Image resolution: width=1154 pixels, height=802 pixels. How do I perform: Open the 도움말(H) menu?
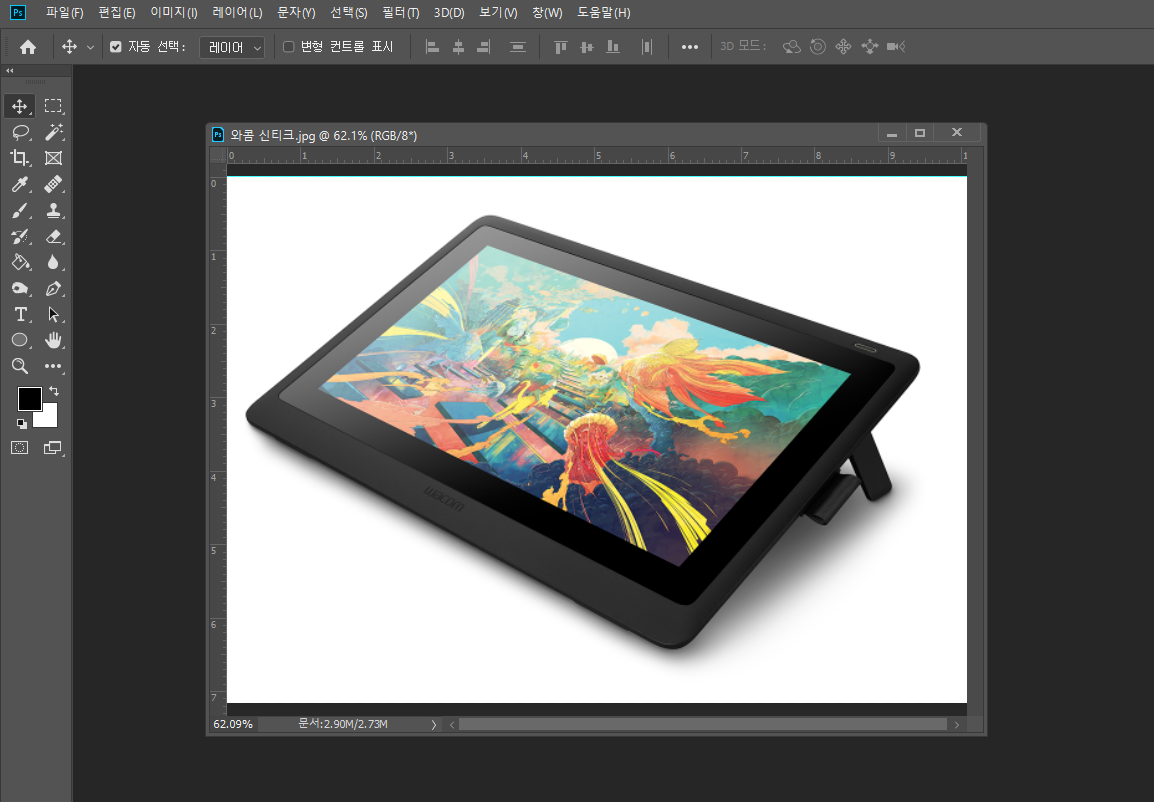[603, 13]
